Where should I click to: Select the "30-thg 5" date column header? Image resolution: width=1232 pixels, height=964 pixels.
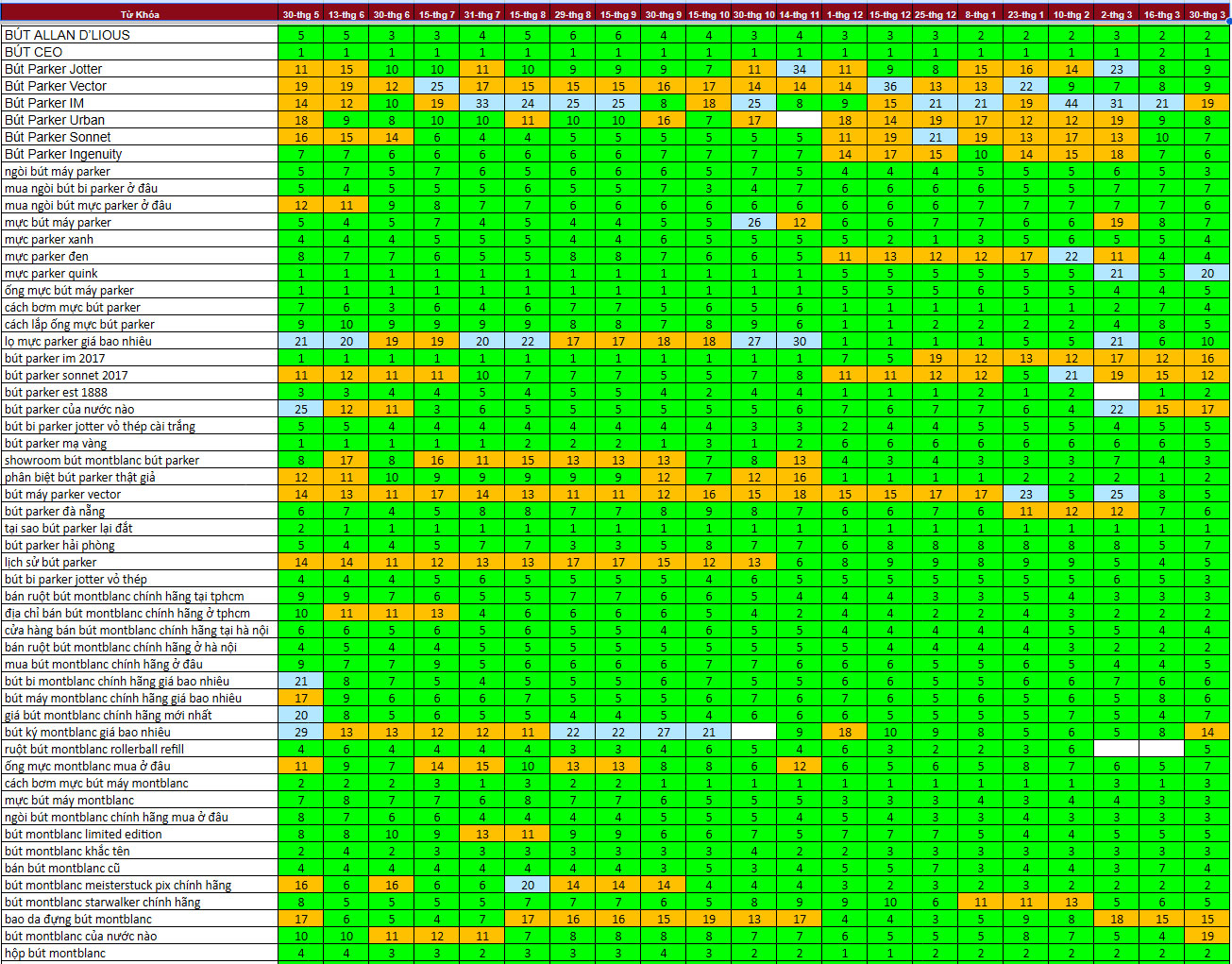(301, 14)
